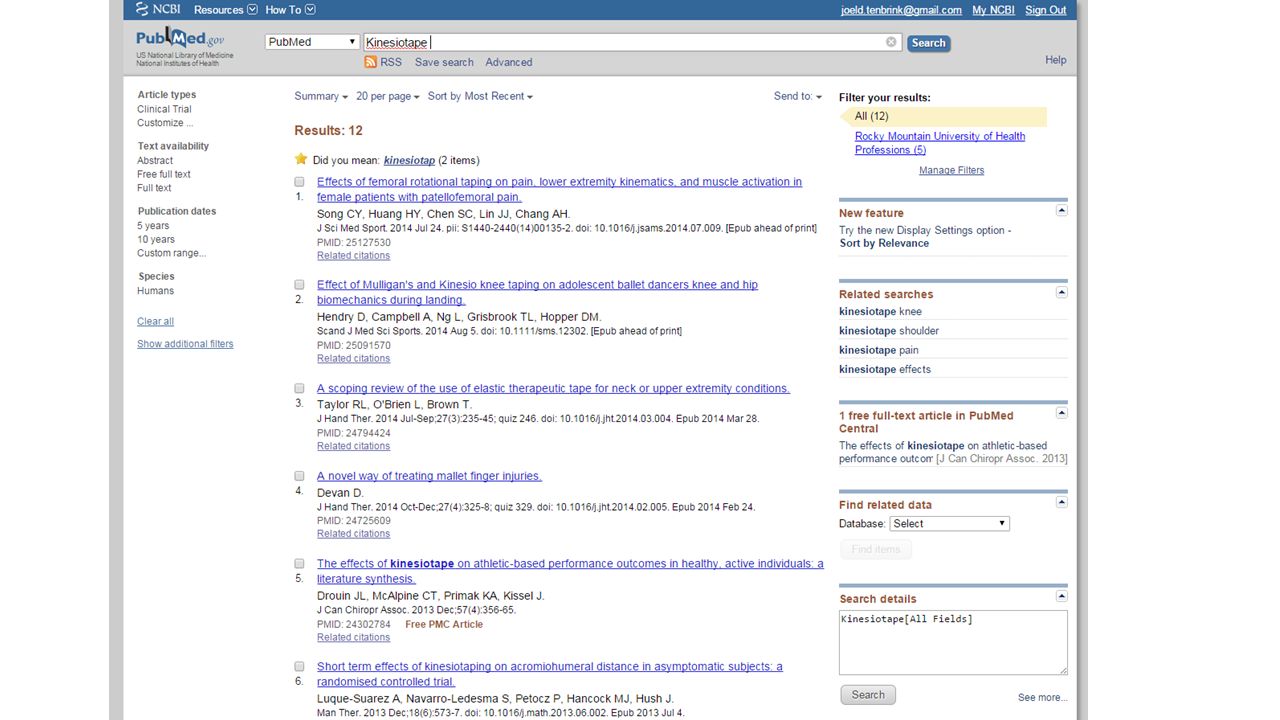The height and width of the screenshot is (720, 1280).
Task: Open Custom range date filter
Action: (172, 253)
